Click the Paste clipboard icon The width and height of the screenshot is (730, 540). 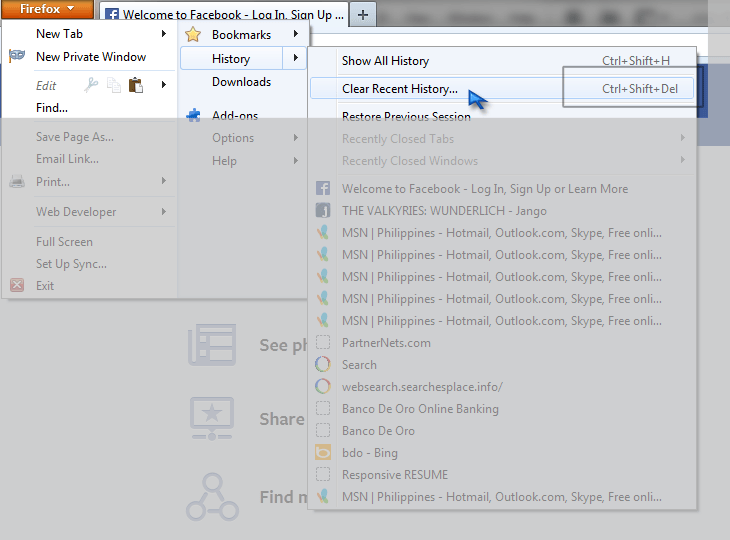click(136, 85)
